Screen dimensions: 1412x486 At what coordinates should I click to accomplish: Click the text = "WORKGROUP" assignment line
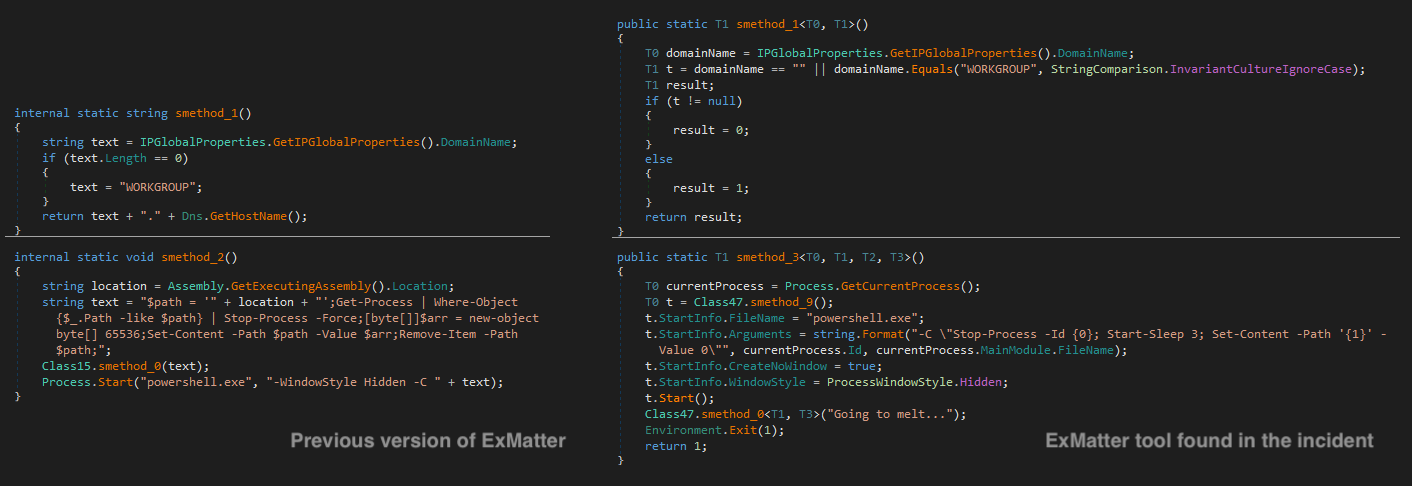132,187
